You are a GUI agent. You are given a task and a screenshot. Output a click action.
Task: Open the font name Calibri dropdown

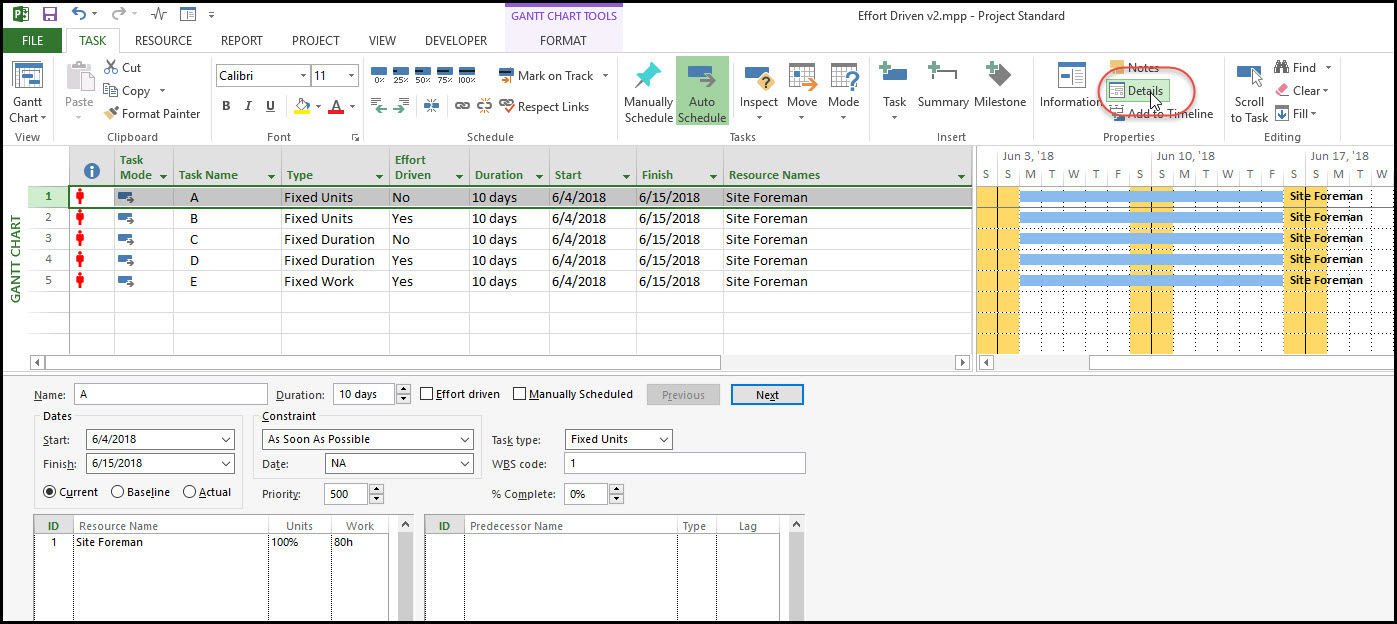(x=303, y=76)
